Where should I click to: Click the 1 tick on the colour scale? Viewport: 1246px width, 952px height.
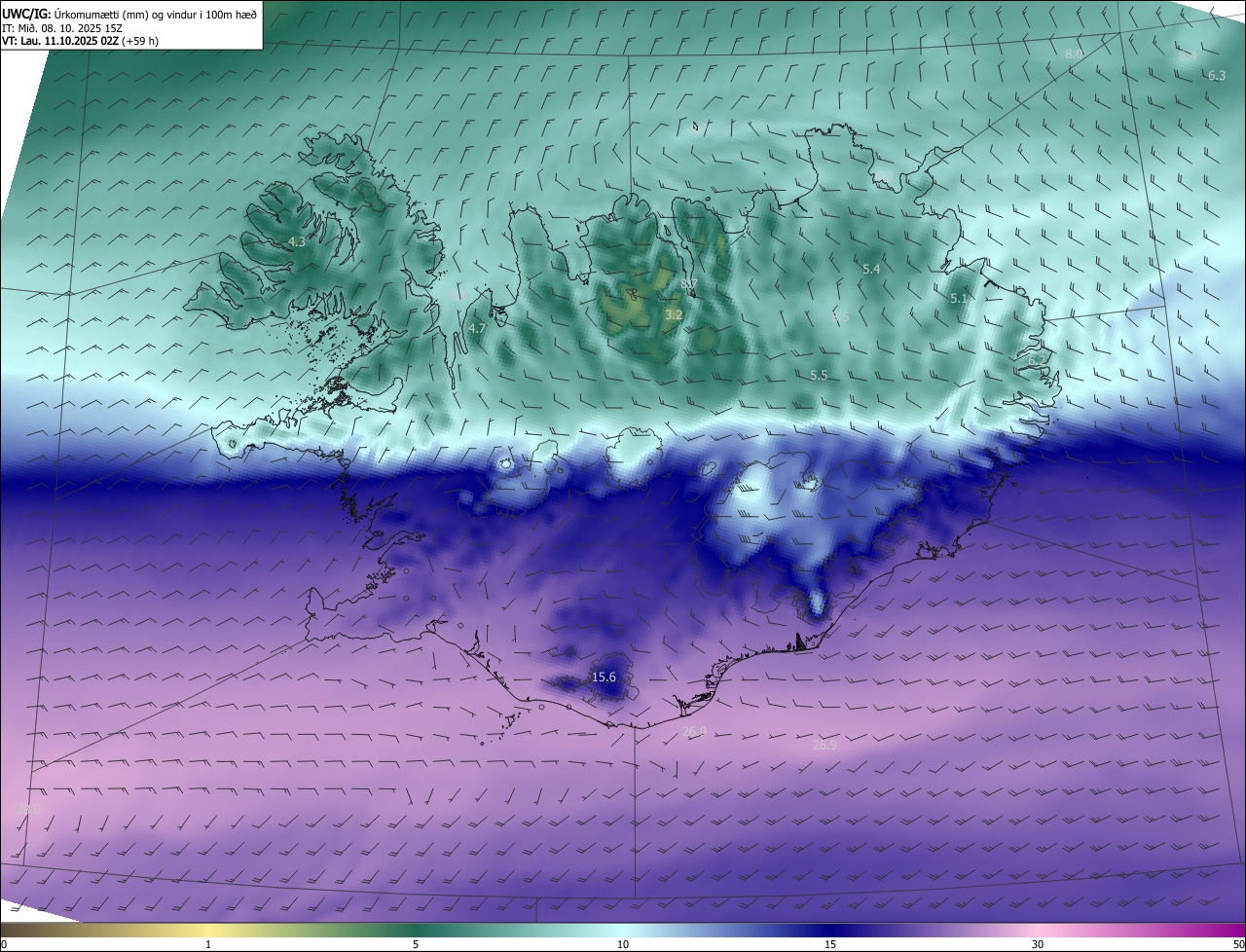208,944
